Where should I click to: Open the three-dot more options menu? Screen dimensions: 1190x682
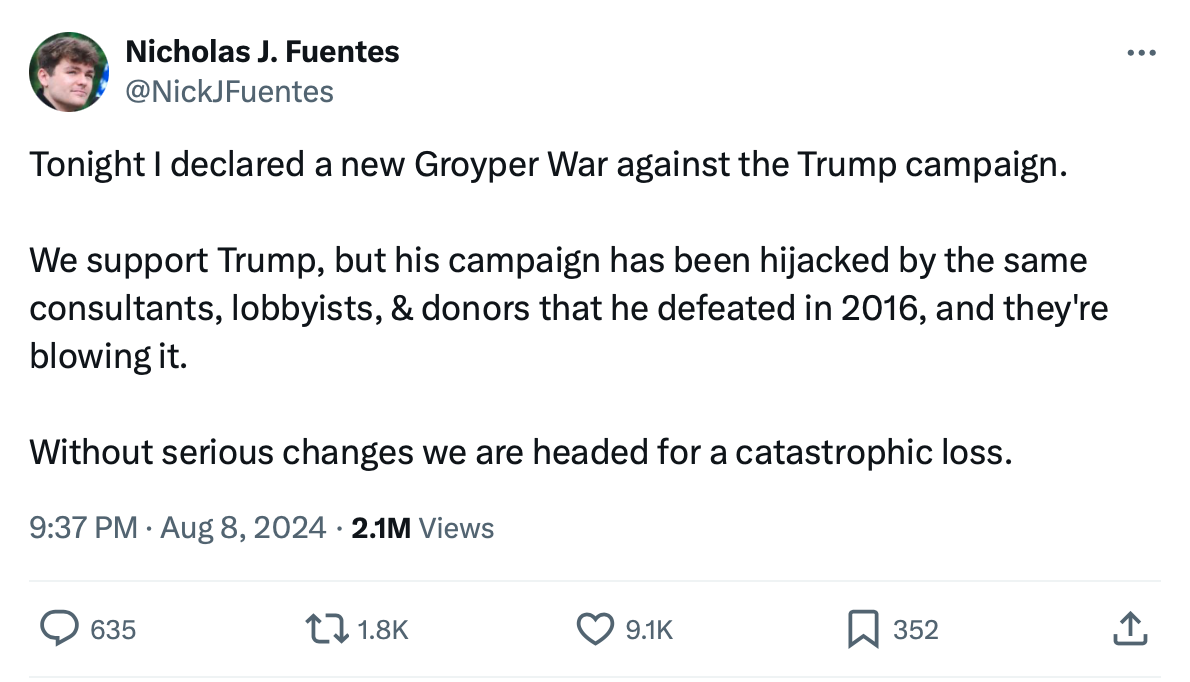1140,53
